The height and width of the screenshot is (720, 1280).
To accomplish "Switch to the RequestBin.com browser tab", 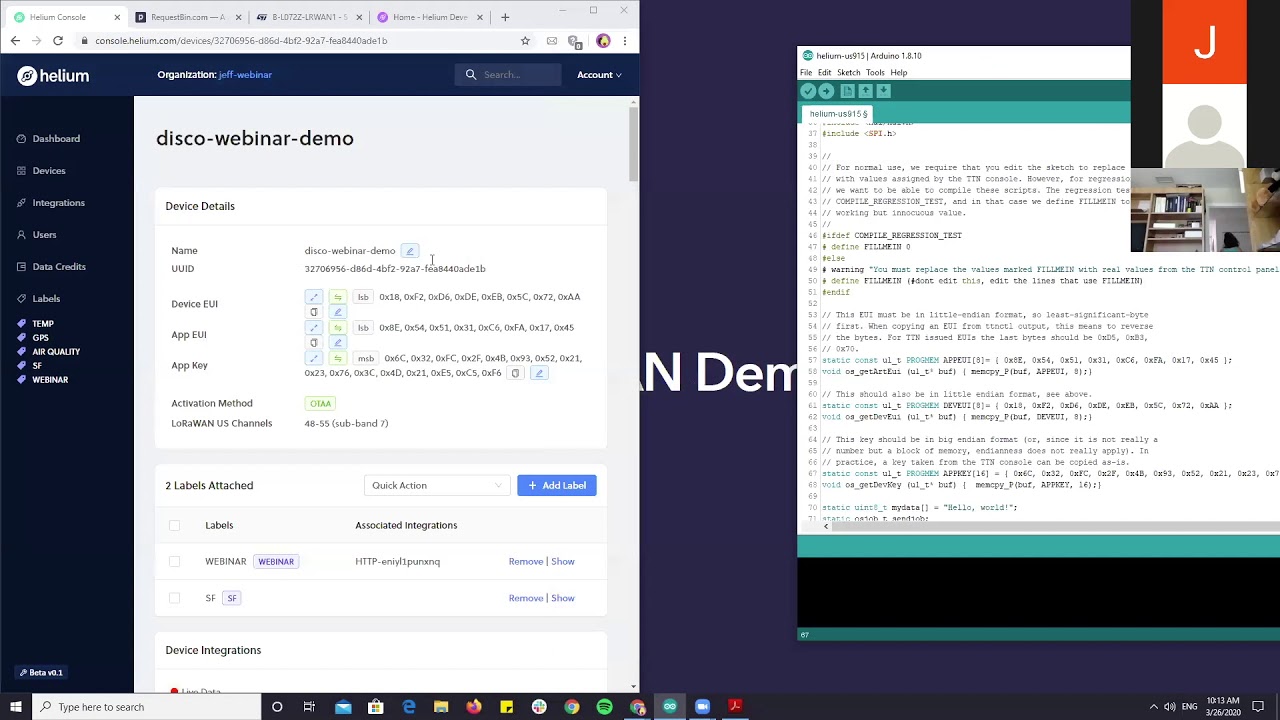I will (x=186, y=17).
